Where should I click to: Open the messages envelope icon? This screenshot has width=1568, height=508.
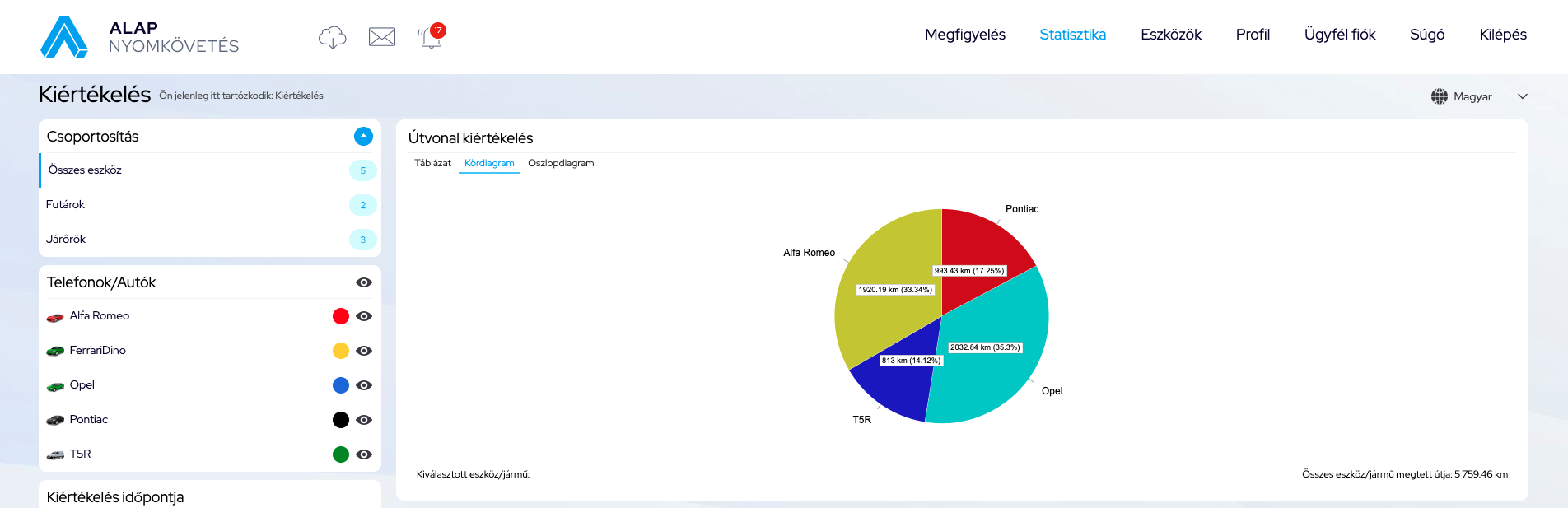tap(381, 37)
